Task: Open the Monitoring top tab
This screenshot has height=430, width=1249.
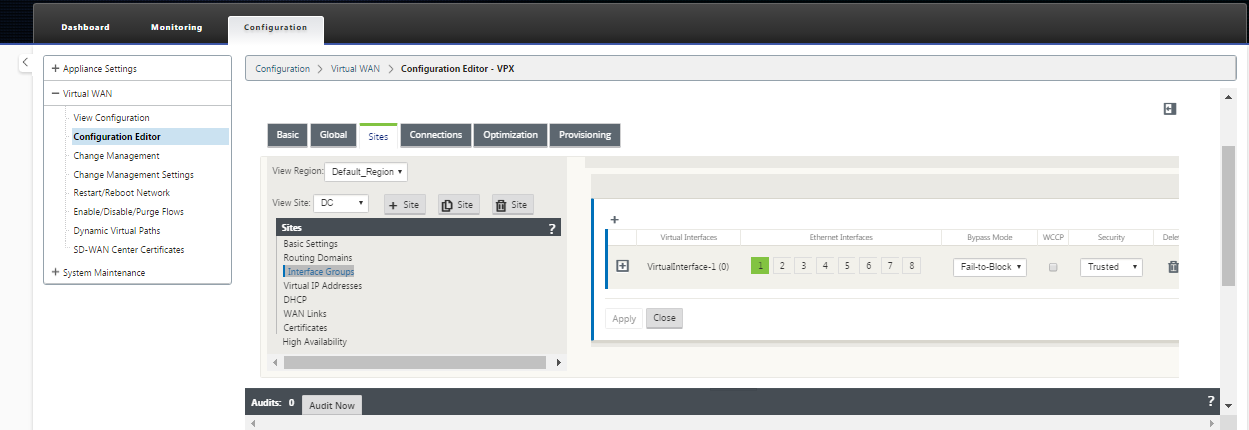Action: 176,27
